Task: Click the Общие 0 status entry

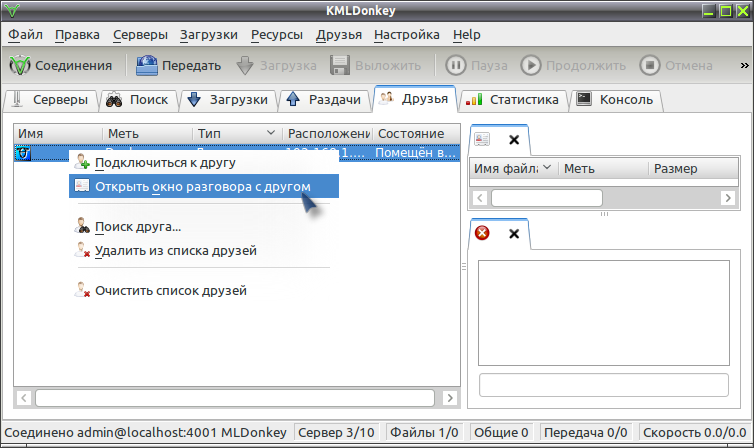Action: [501, 433]
